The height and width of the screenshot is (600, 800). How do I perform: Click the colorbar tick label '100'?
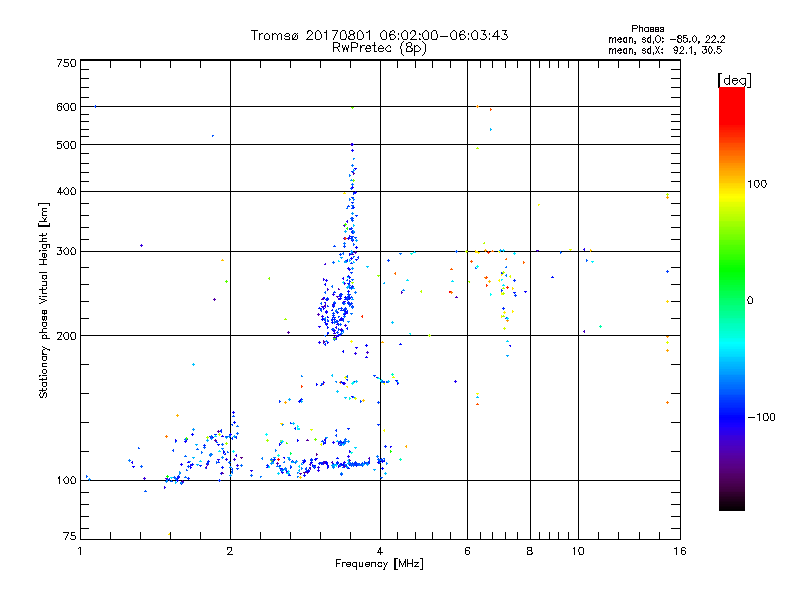[x=757, y=184]
